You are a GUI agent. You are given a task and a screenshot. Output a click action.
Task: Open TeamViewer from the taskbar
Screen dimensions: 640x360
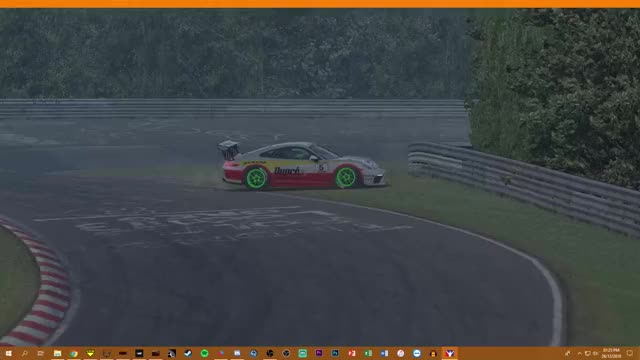[x=417, y=353]
